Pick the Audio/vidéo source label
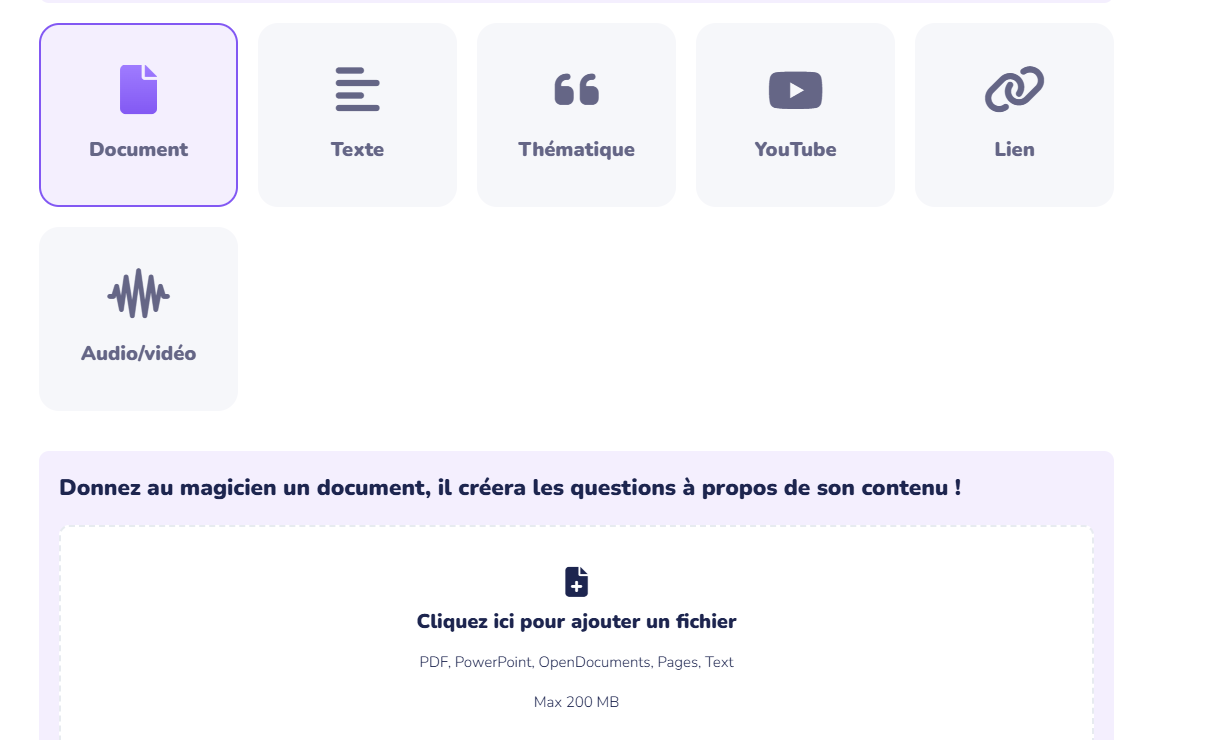Image resolution: width=1211 pixels, height=740 pixels. click(138, 353)
